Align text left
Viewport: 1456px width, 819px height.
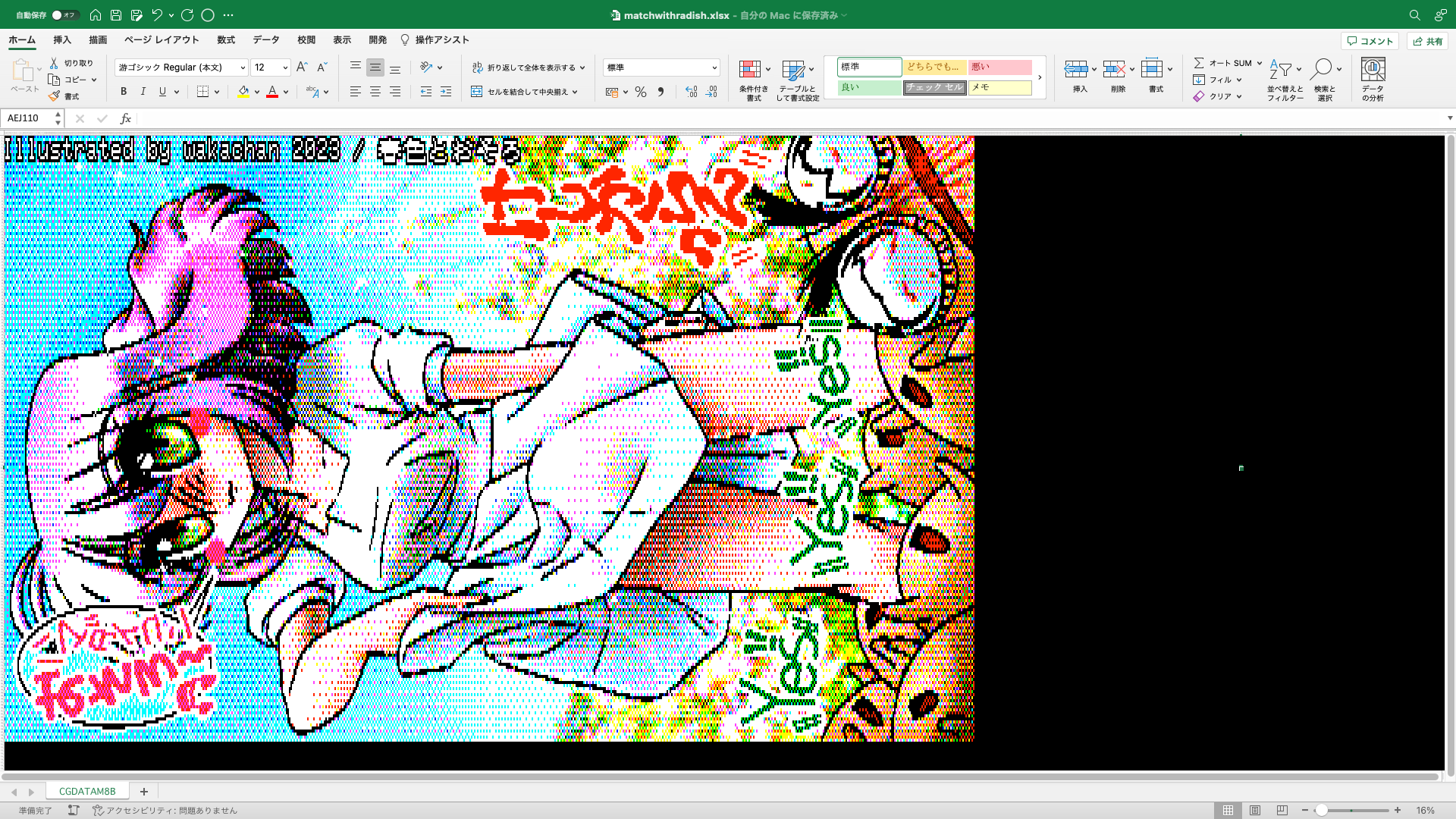point(355,92)
